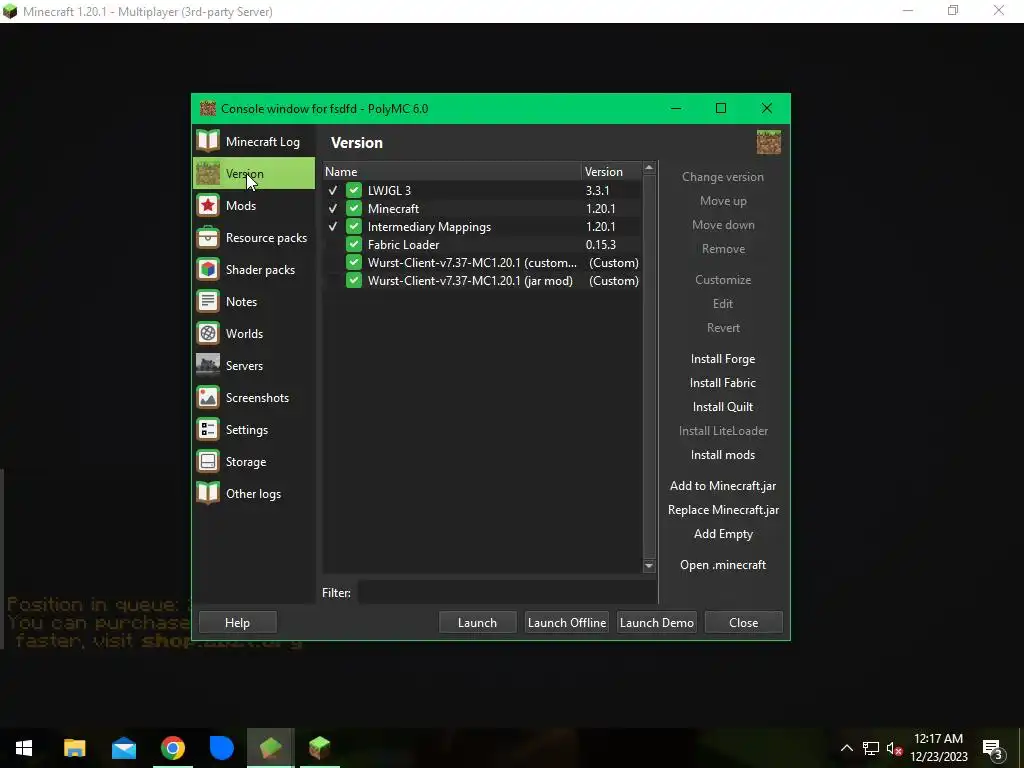Image resolution: width=1024 pixels, height=768 pixels.
Task: Click the Launch button
Action: pos(477,622)
